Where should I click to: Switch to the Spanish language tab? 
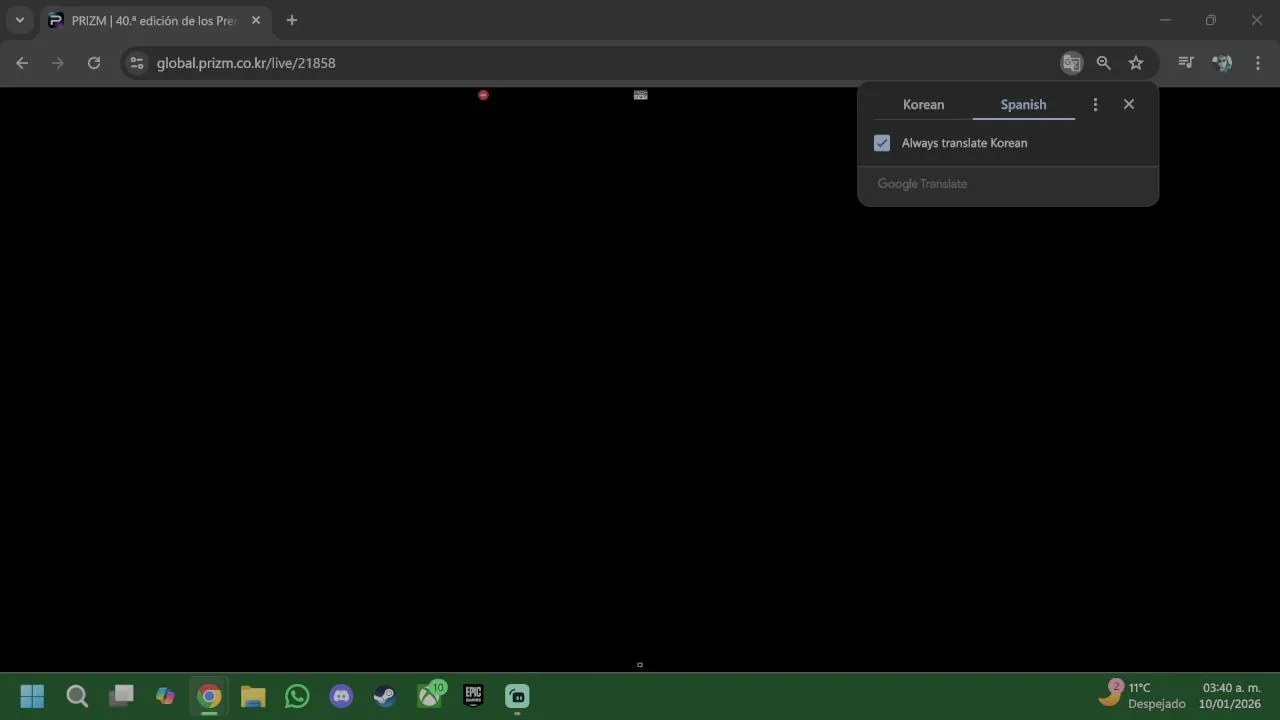[1023, 104]
